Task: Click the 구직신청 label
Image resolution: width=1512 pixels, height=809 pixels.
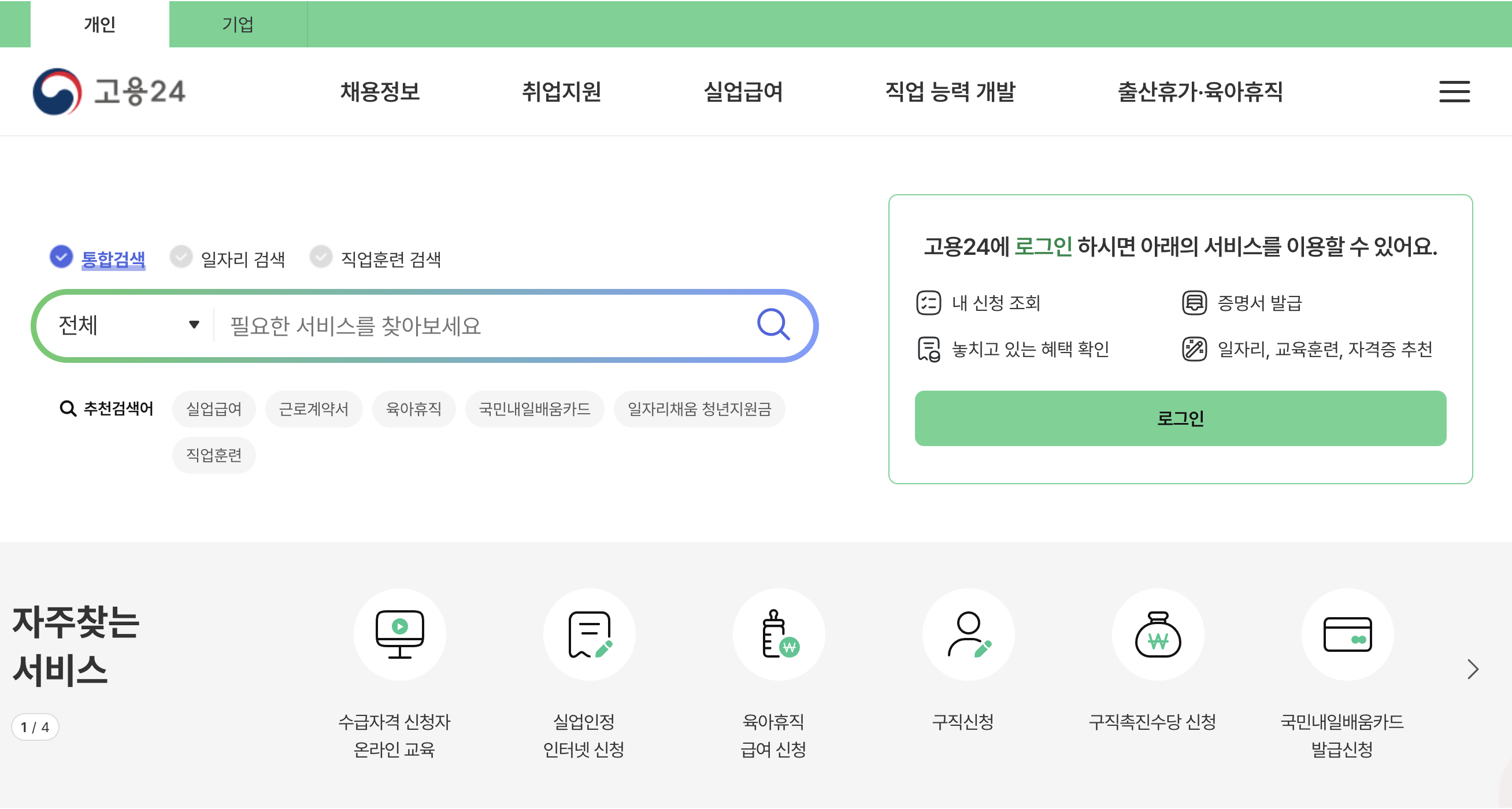Action: coord(962,721)
